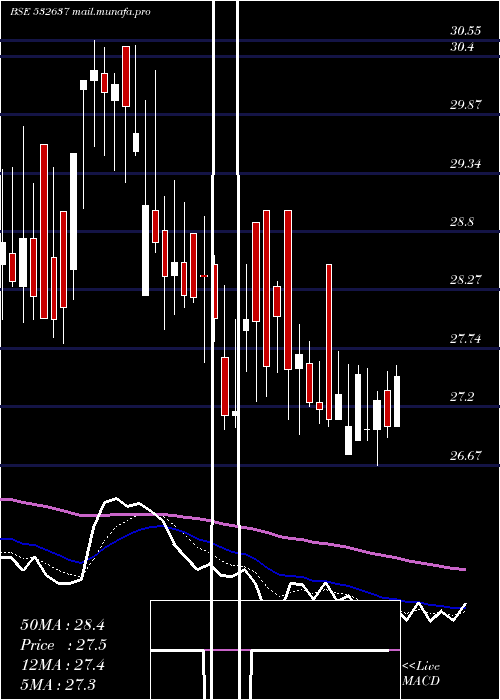The image size is (500, 700).
Task: Click the 50MA : 28.4 readout
Action: tap(62, 625)
